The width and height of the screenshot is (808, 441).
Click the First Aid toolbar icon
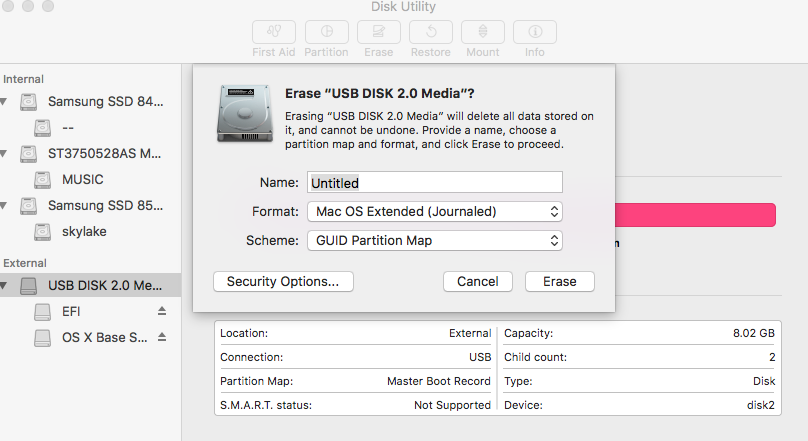coord(273,32)
